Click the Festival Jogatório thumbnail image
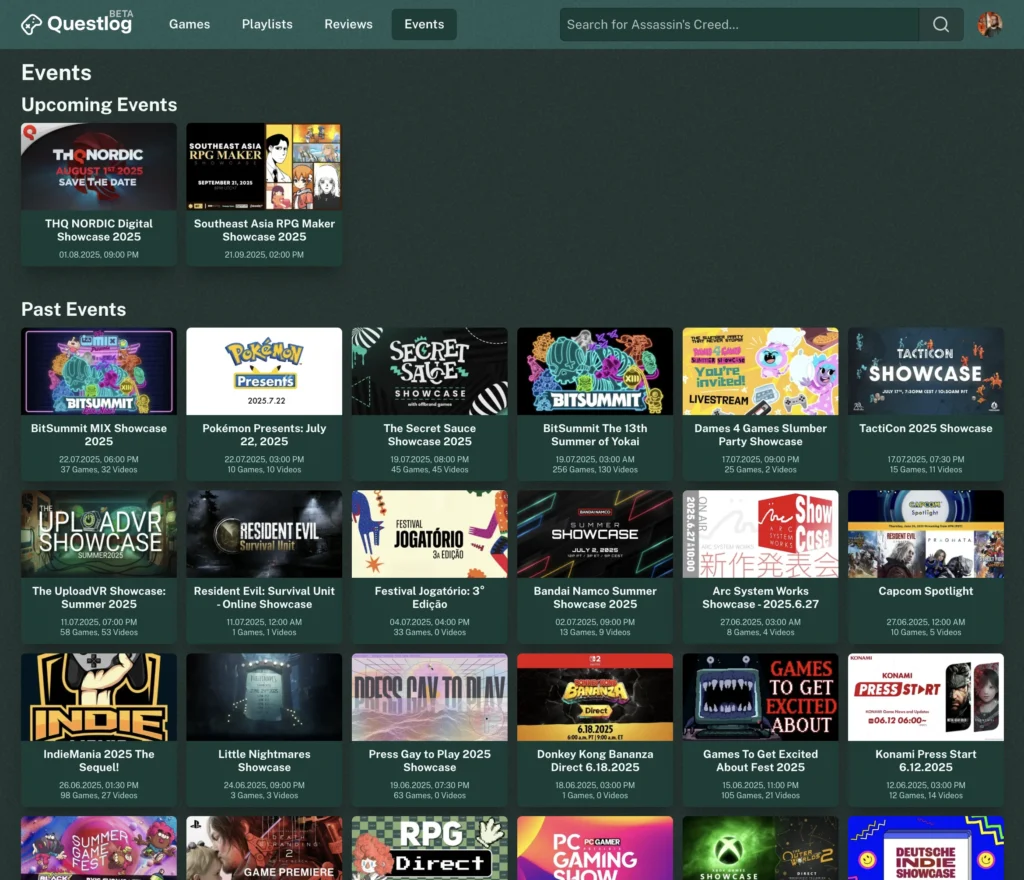Viewport: 1024px width, 880px height. (430, 534)
